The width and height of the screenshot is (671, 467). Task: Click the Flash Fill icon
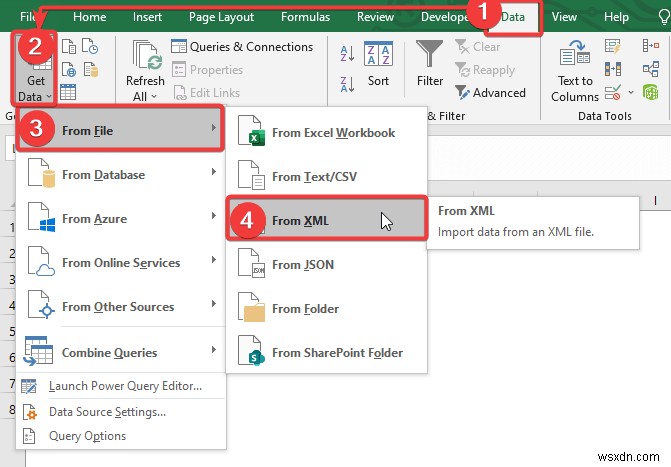pos(613,46)
